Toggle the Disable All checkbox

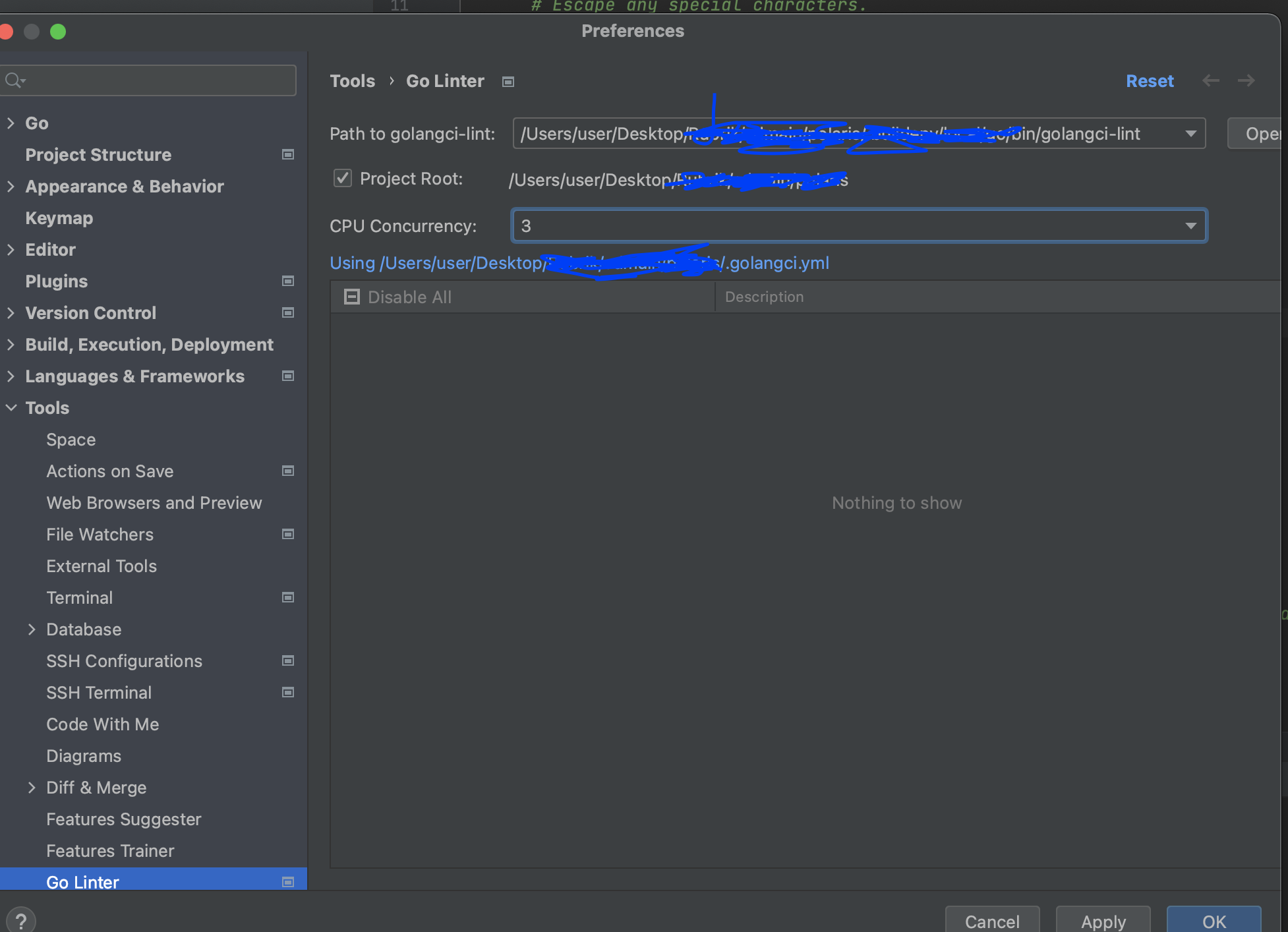352,297
